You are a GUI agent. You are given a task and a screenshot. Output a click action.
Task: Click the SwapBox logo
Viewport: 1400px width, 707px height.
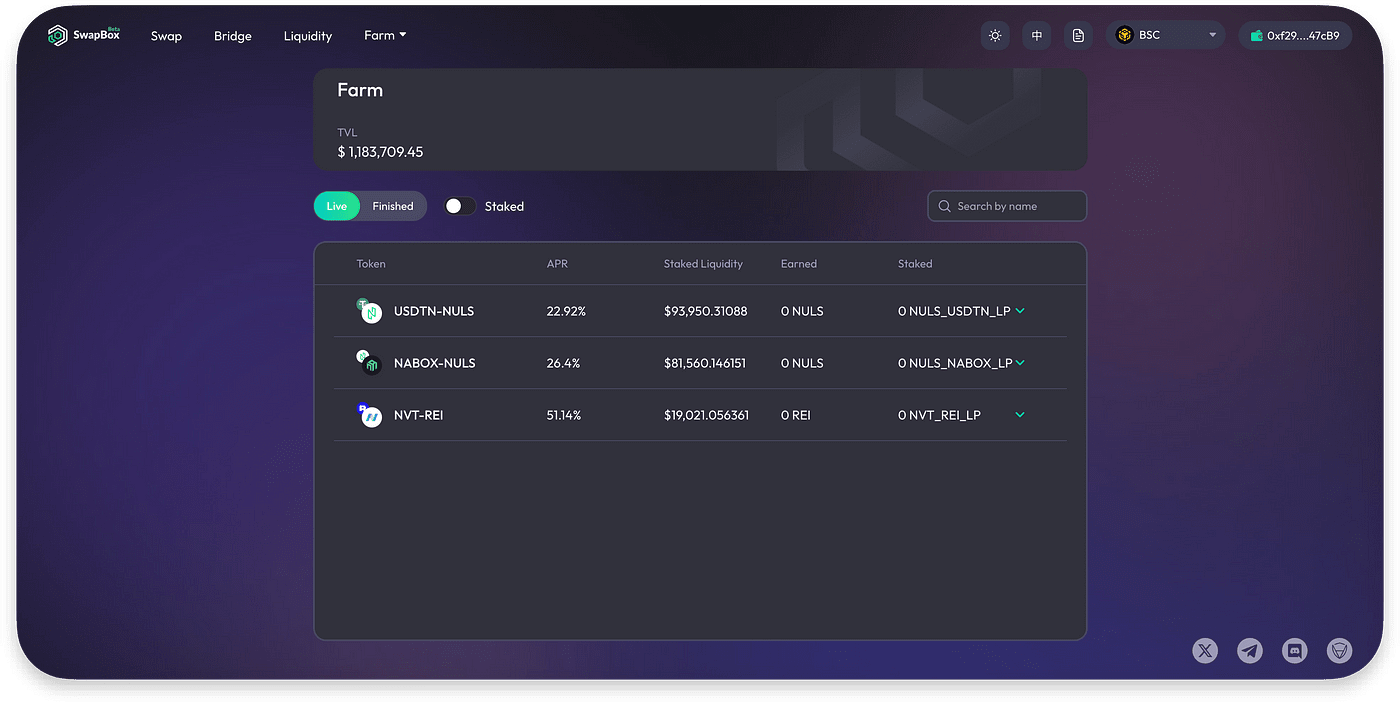tap(84, 35)
